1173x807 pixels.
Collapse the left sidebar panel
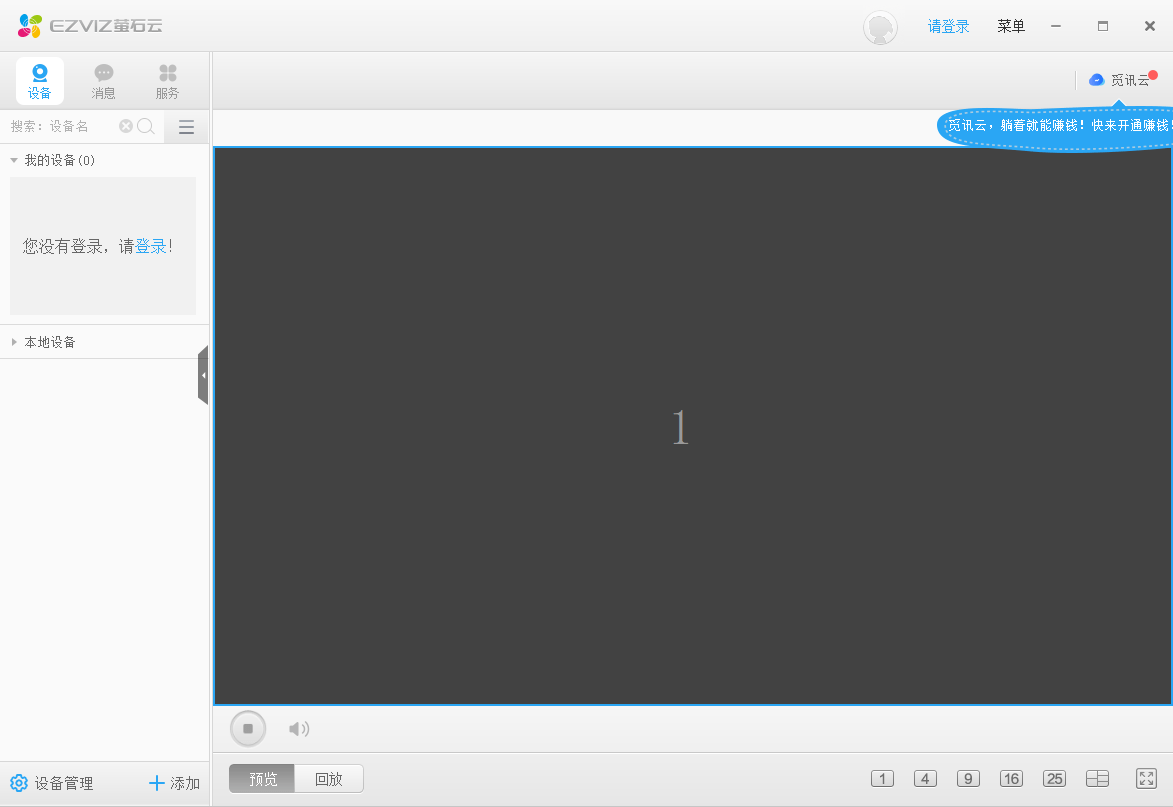point(203,375)
